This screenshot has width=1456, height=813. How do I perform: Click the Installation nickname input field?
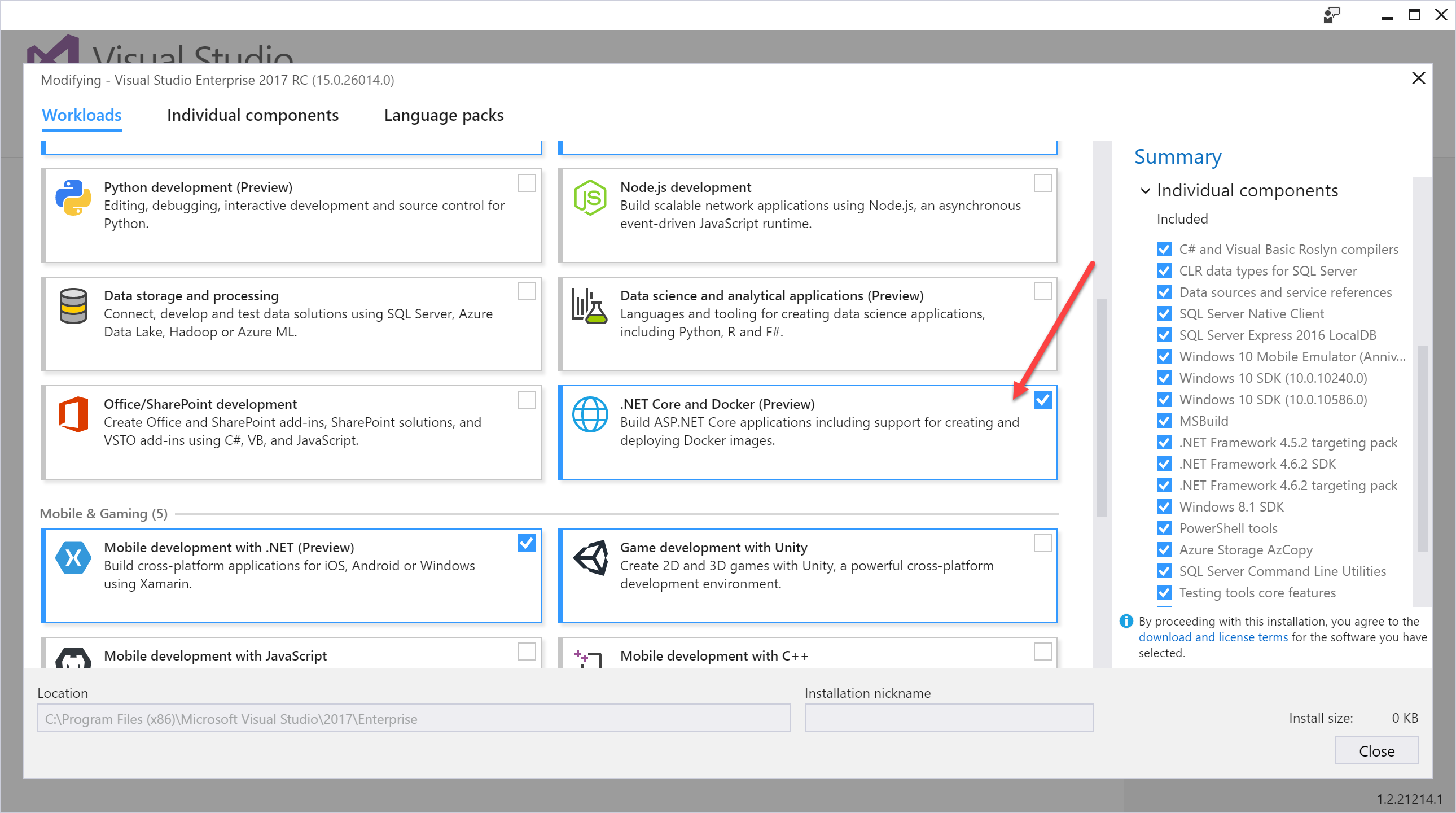click(949, 718)
